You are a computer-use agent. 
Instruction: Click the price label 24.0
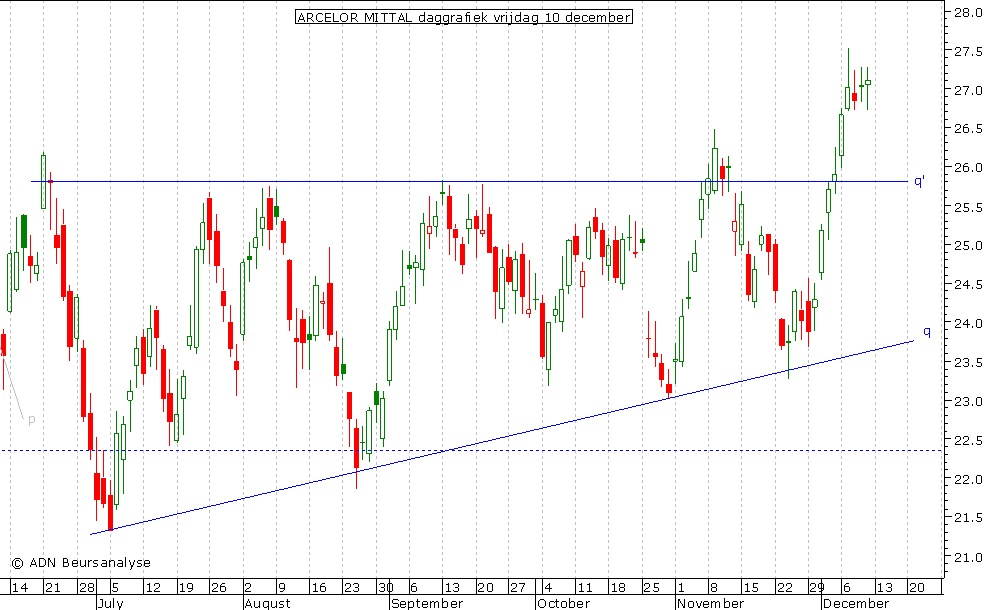click(968, 324)
